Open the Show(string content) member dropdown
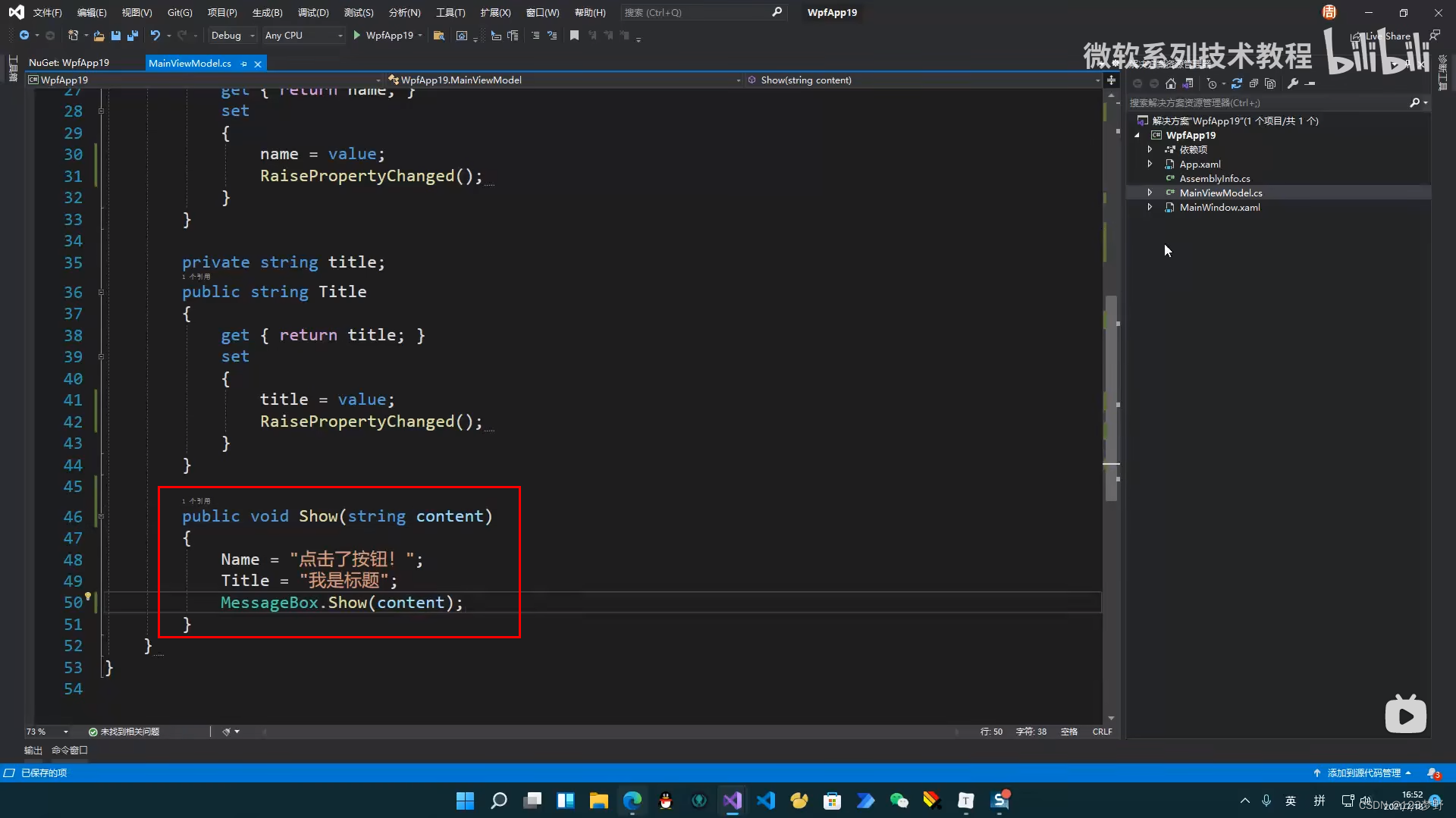1456x818 pixels. pos(923,80)
